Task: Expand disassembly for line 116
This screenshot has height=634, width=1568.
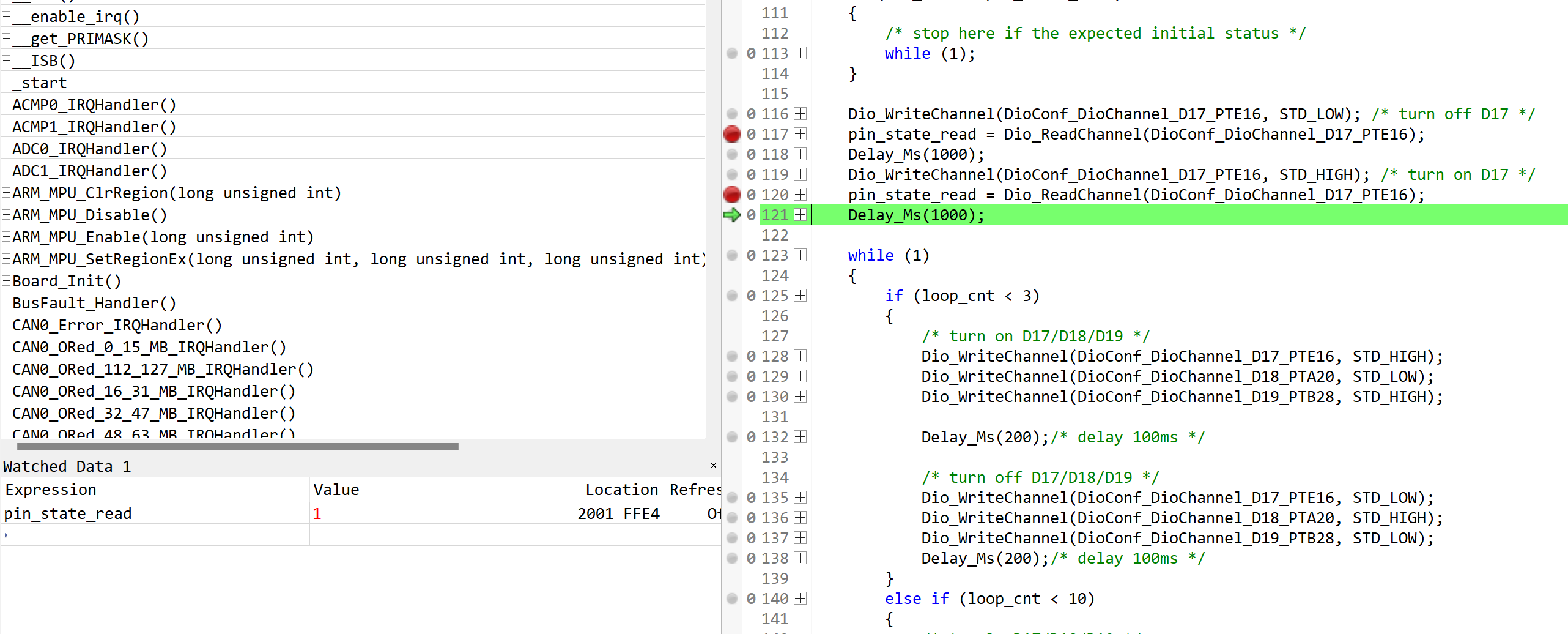Action: pos(800,114)
